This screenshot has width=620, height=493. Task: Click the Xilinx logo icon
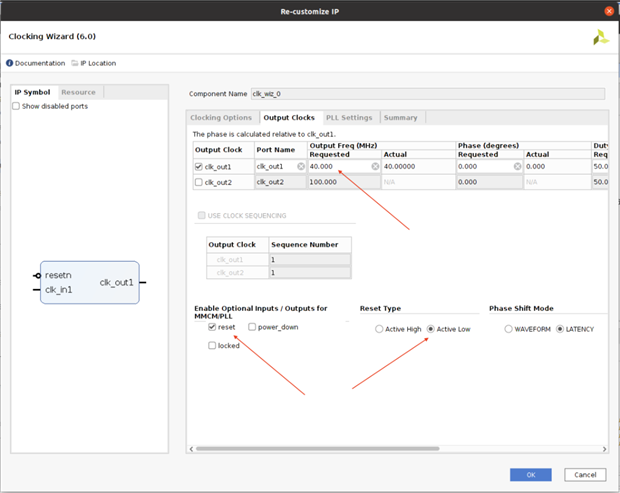point(600,37)
